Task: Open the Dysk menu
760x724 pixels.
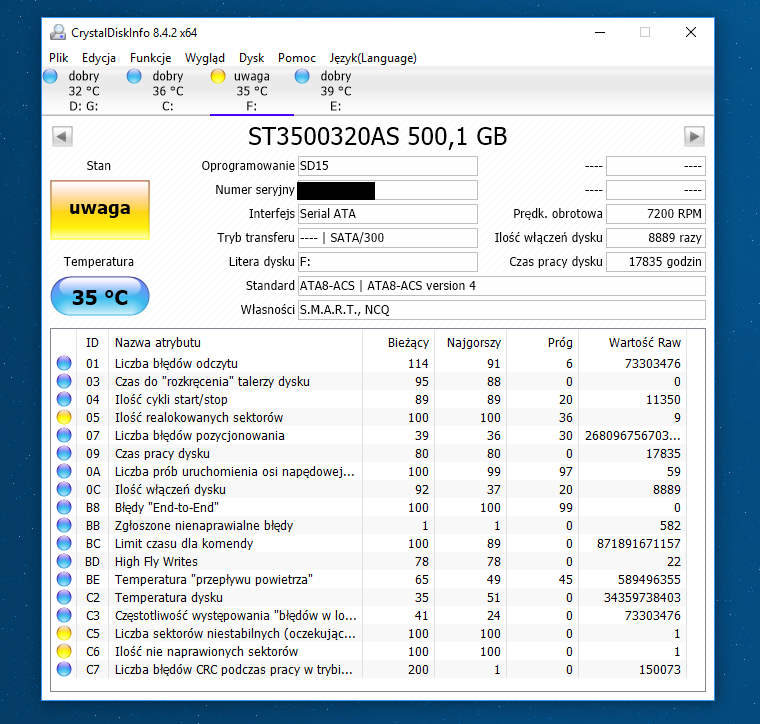Action: pos(251,58)
